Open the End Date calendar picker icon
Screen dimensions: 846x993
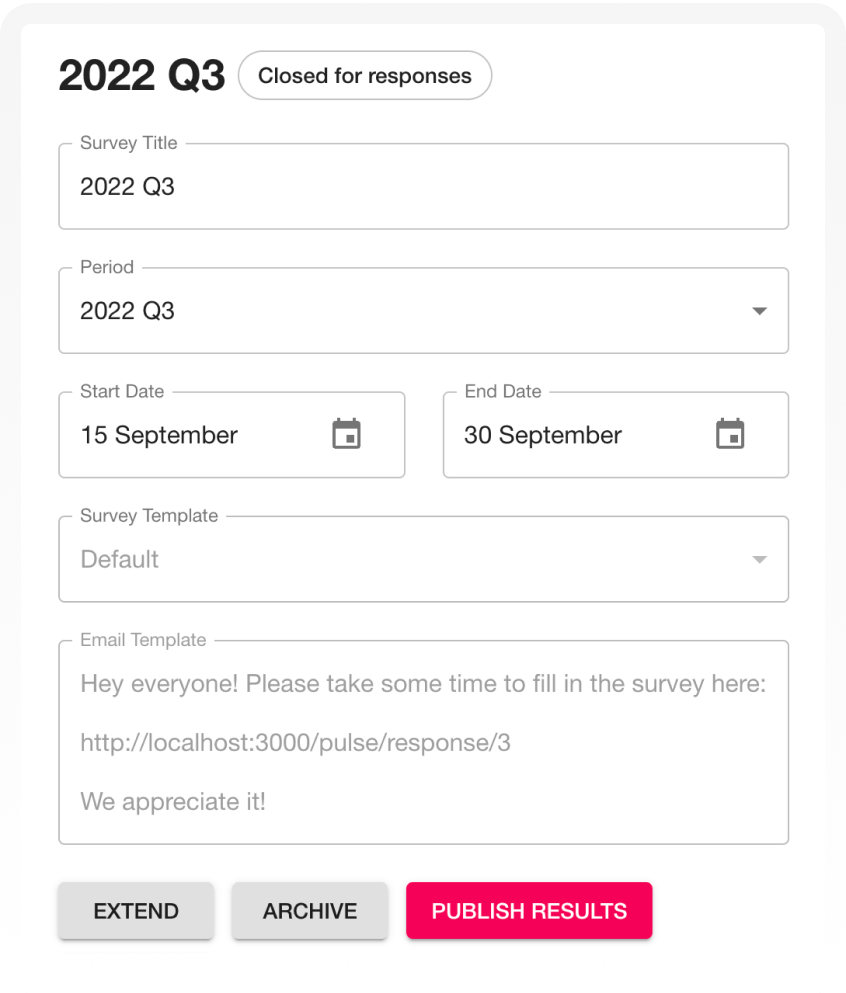730,434
